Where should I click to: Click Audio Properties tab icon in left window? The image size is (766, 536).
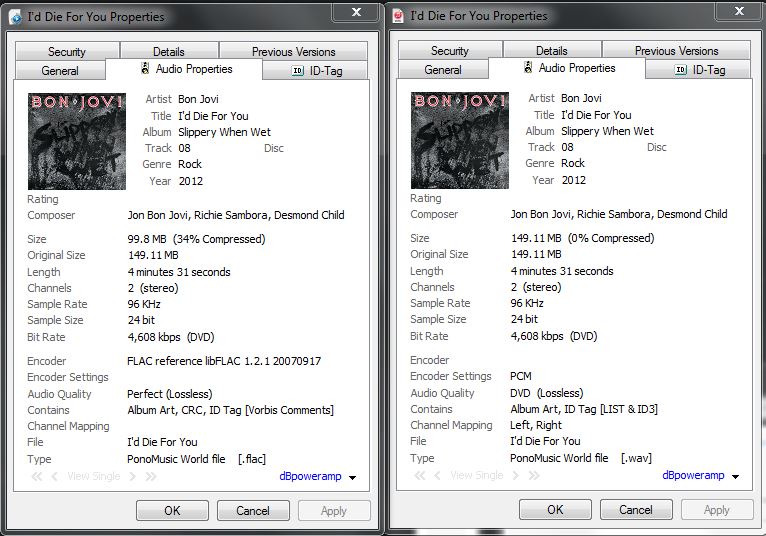click(x=145, y=68)
